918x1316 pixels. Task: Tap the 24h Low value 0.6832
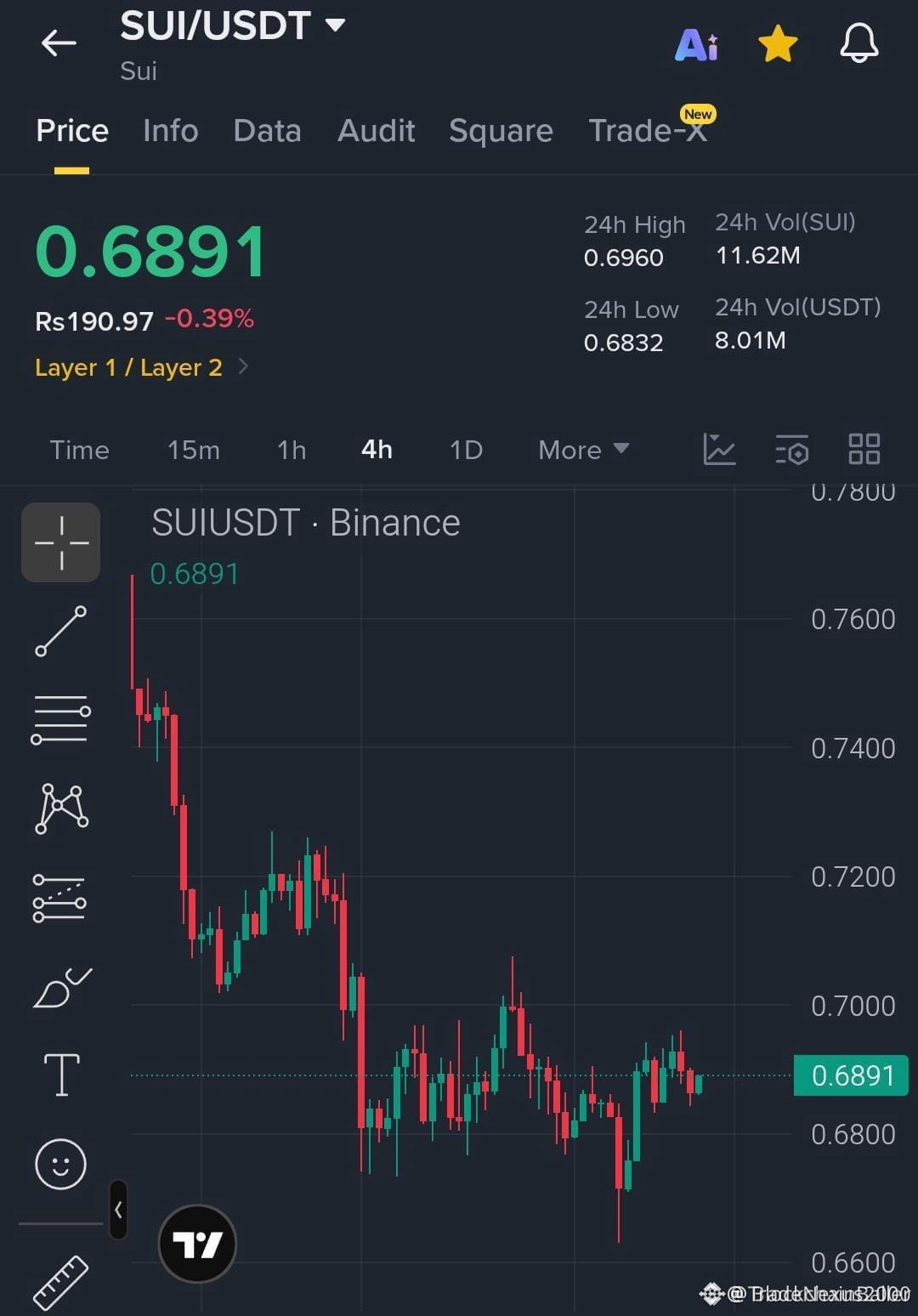[x=623, y=343]
